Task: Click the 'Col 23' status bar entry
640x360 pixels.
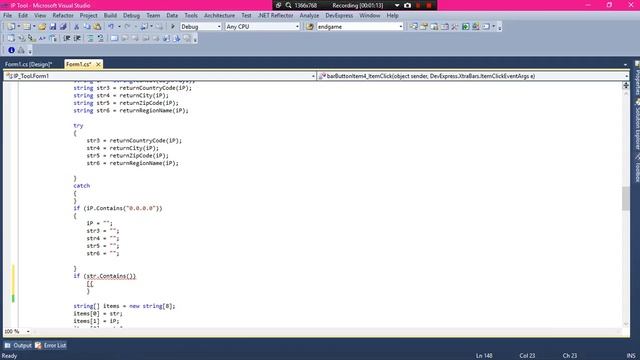Action: coord(527,356)
